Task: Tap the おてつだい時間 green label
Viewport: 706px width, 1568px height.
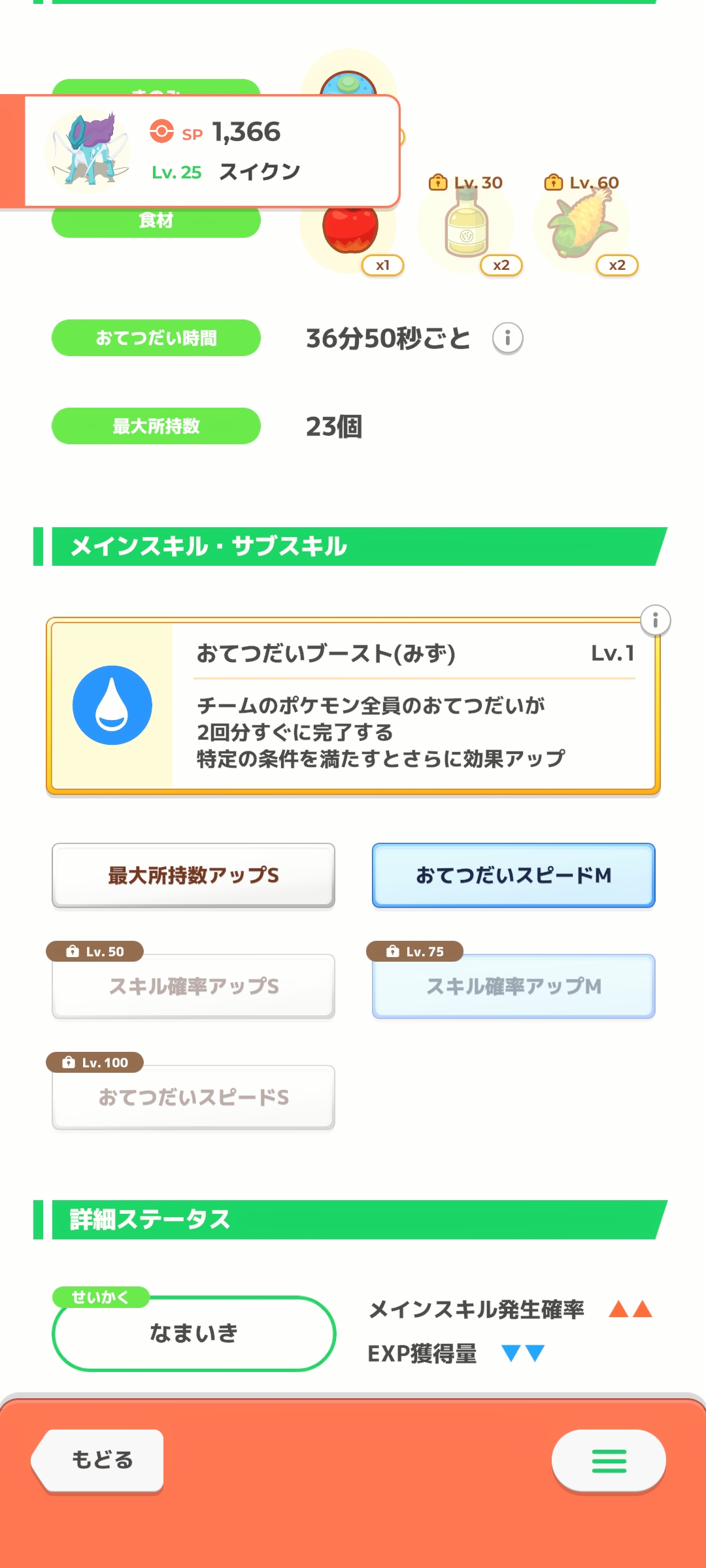Action: (156, 338)
